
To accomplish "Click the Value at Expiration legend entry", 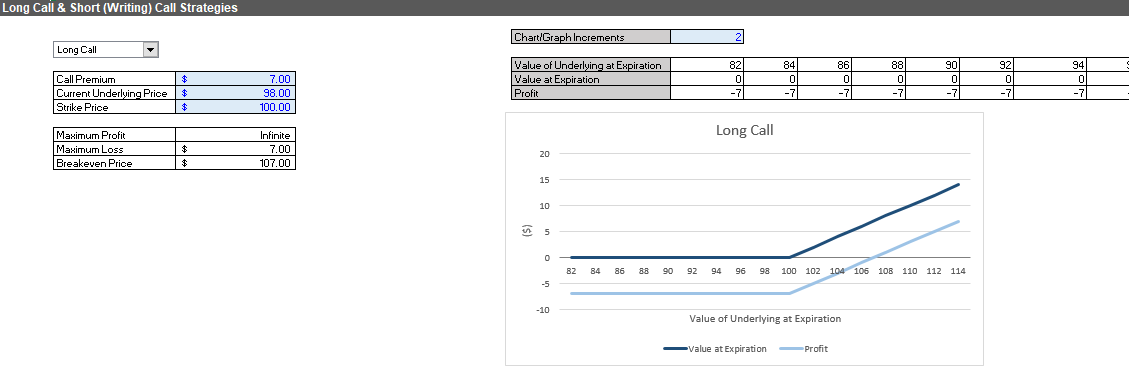I will (x=715, y=349).
